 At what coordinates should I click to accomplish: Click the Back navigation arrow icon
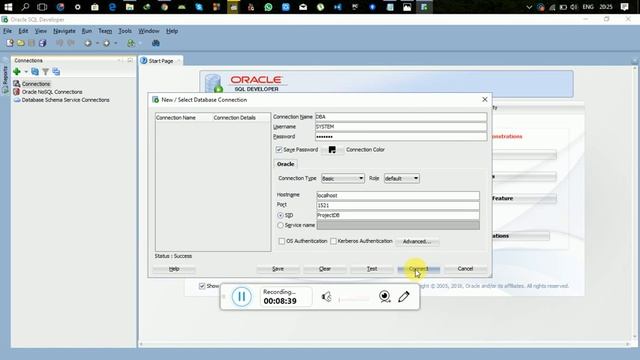[x=88, y=43]
